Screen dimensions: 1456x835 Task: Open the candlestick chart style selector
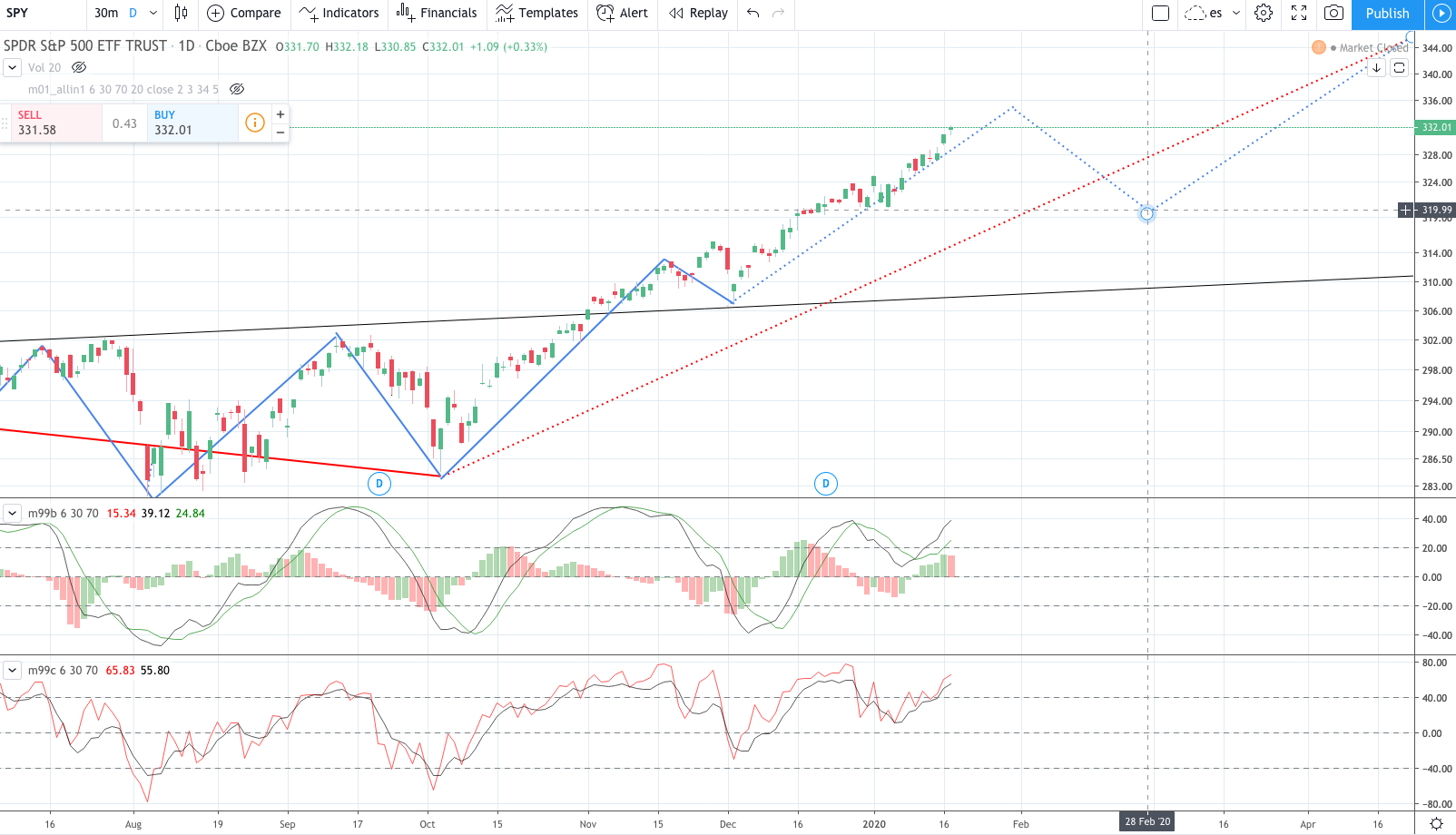tap(182, 13)
